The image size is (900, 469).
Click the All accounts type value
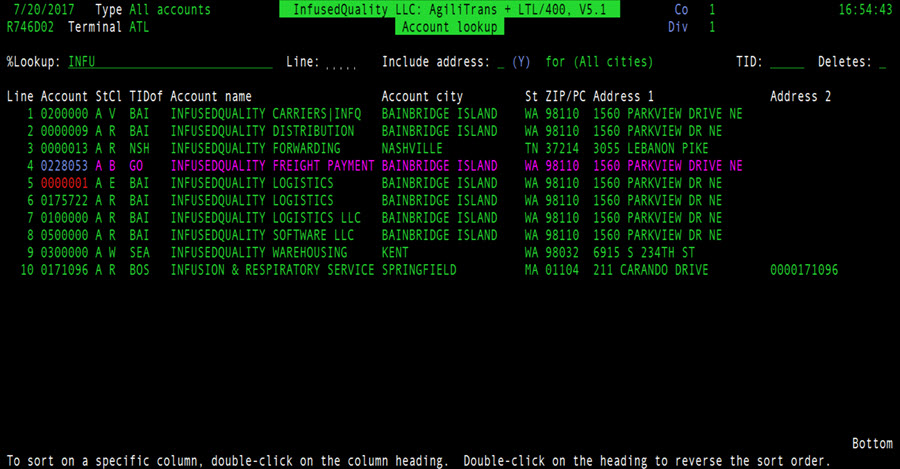(x=170, y=10)
